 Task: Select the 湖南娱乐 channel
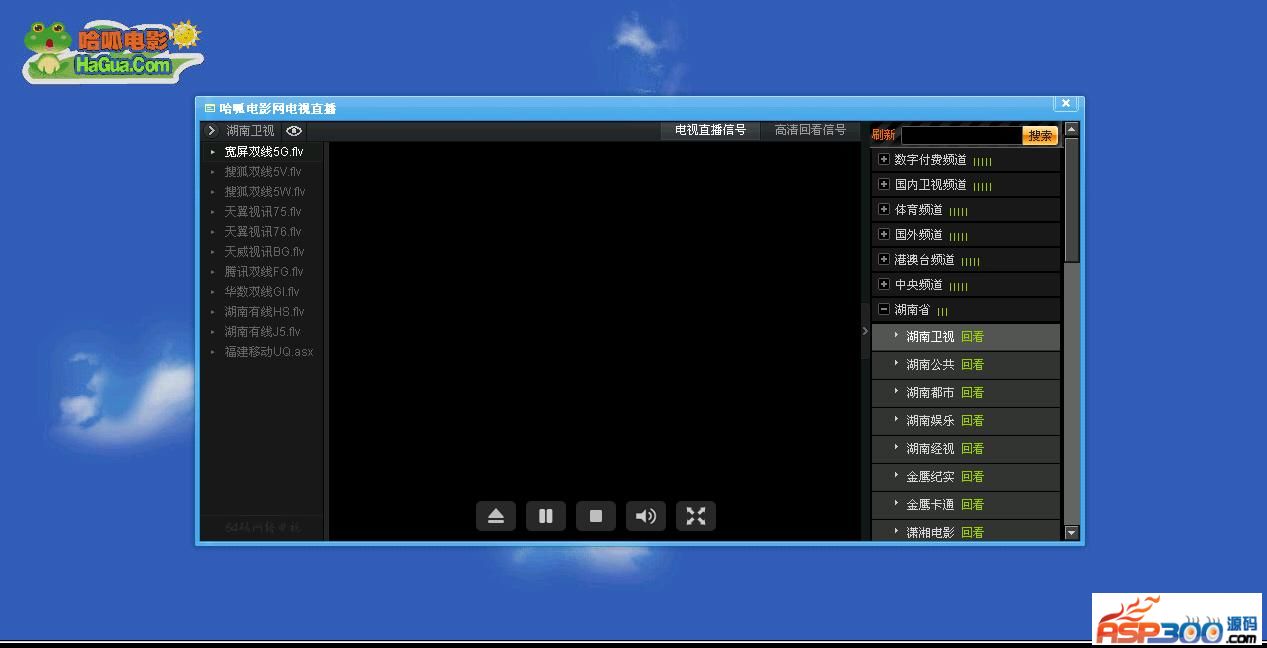click(x=930, y=421)
